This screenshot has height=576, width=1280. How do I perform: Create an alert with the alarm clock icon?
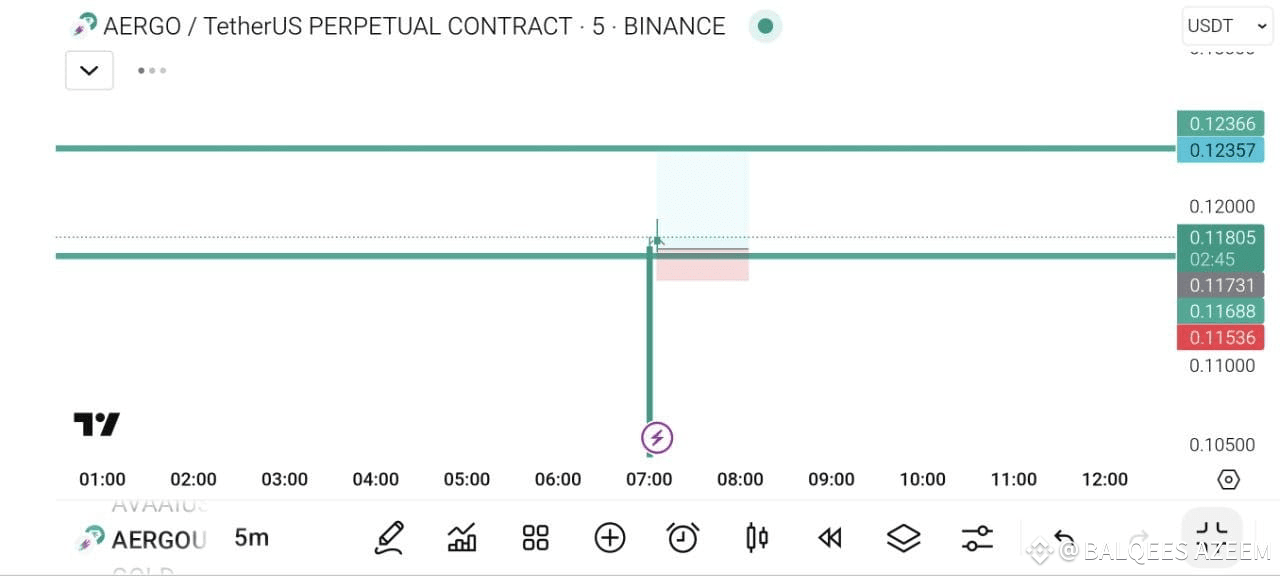[x=683, y=538]
